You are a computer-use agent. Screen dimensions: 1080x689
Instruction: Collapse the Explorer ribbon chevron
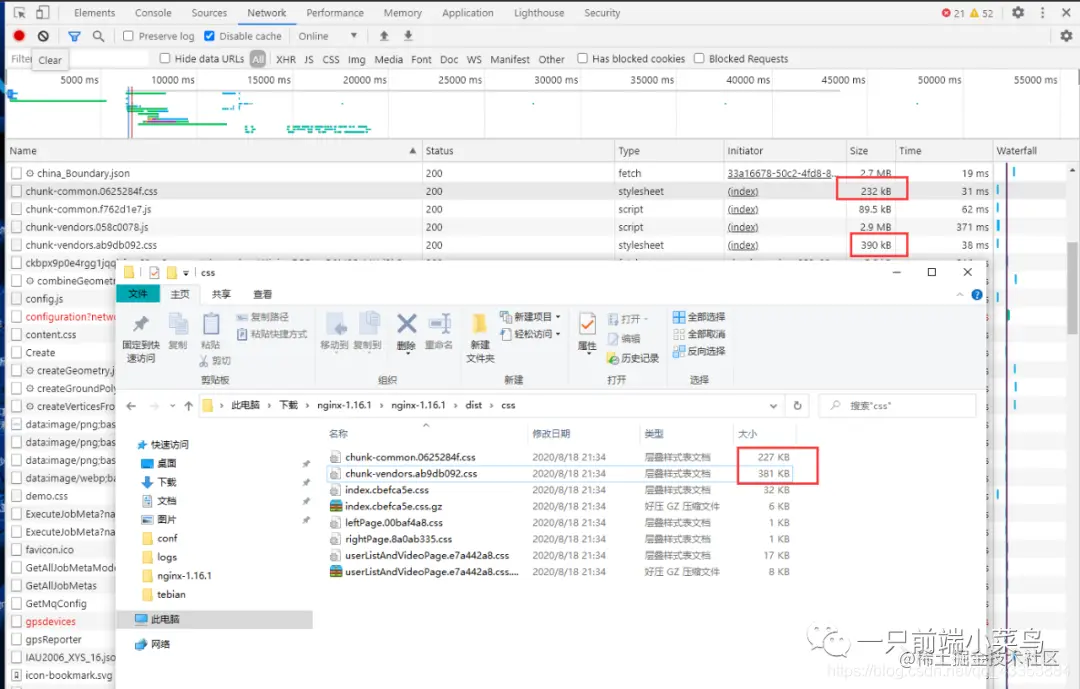click(x=959, y=295)
